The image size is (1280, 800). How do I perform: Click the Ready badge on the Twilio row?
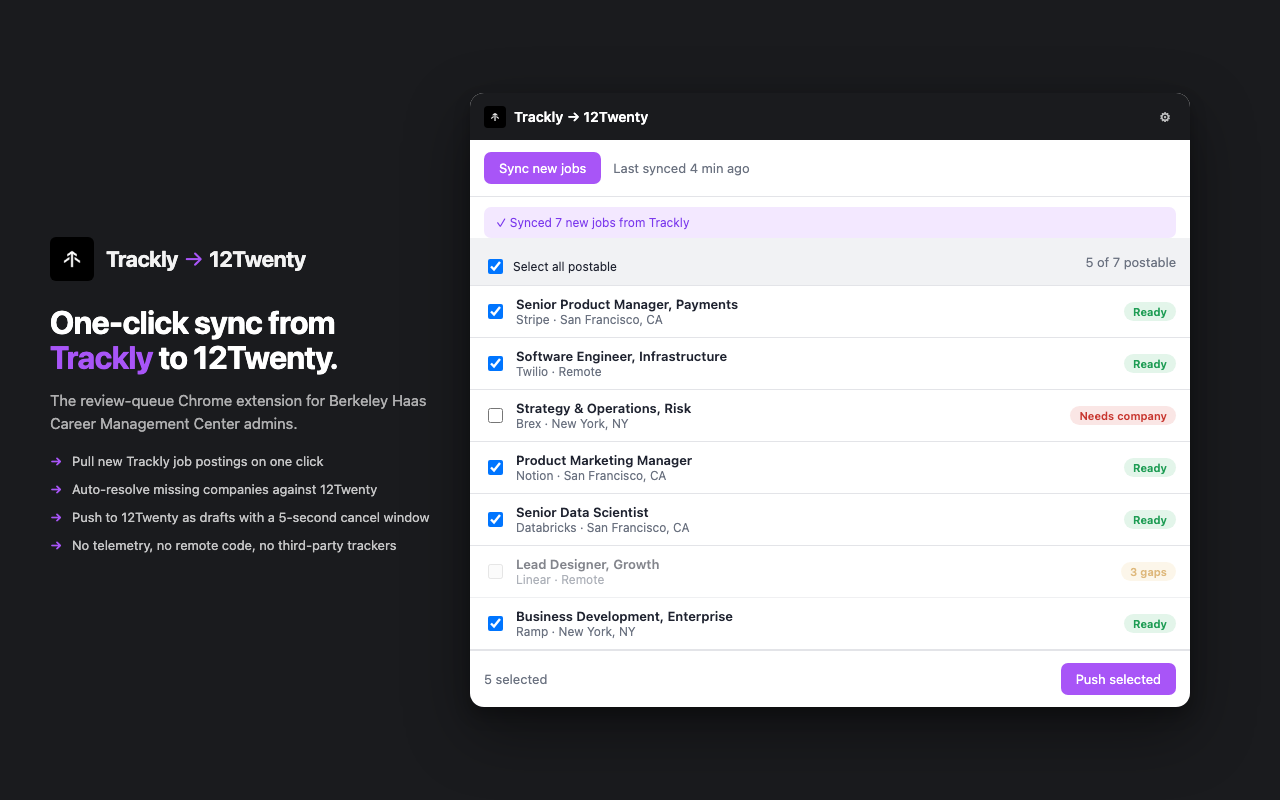point(1150,364)
